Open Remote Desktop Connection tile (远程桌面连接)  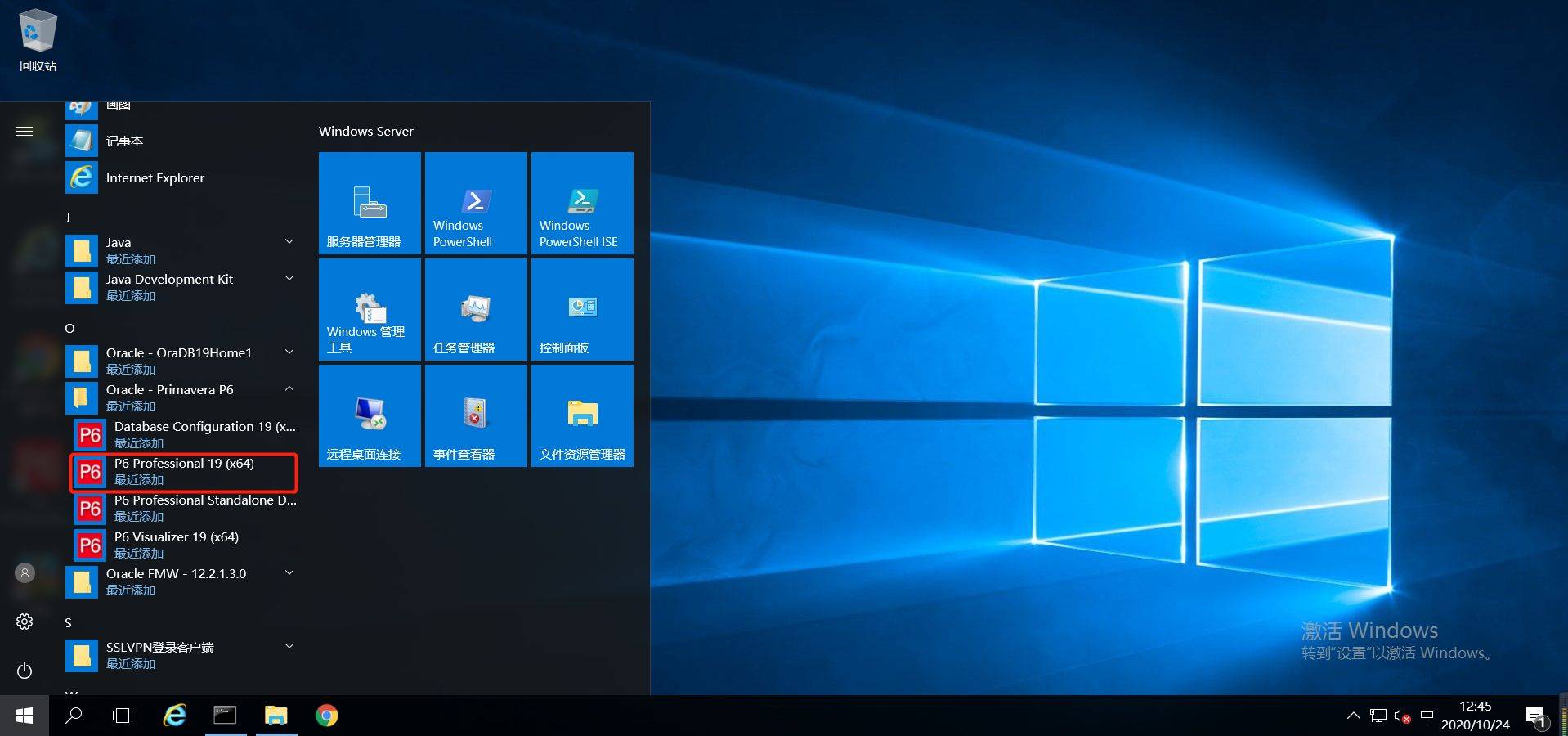[x=370, y=415]
